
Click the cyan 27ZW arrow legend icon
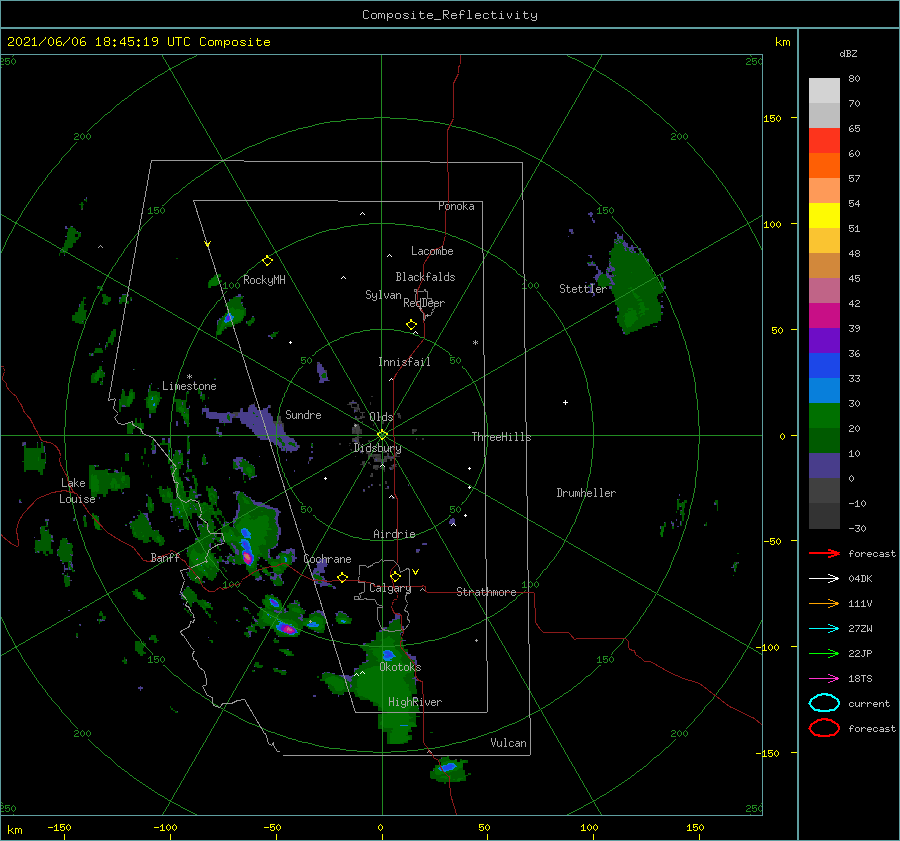pyautogui.click(x=824, y=629)
